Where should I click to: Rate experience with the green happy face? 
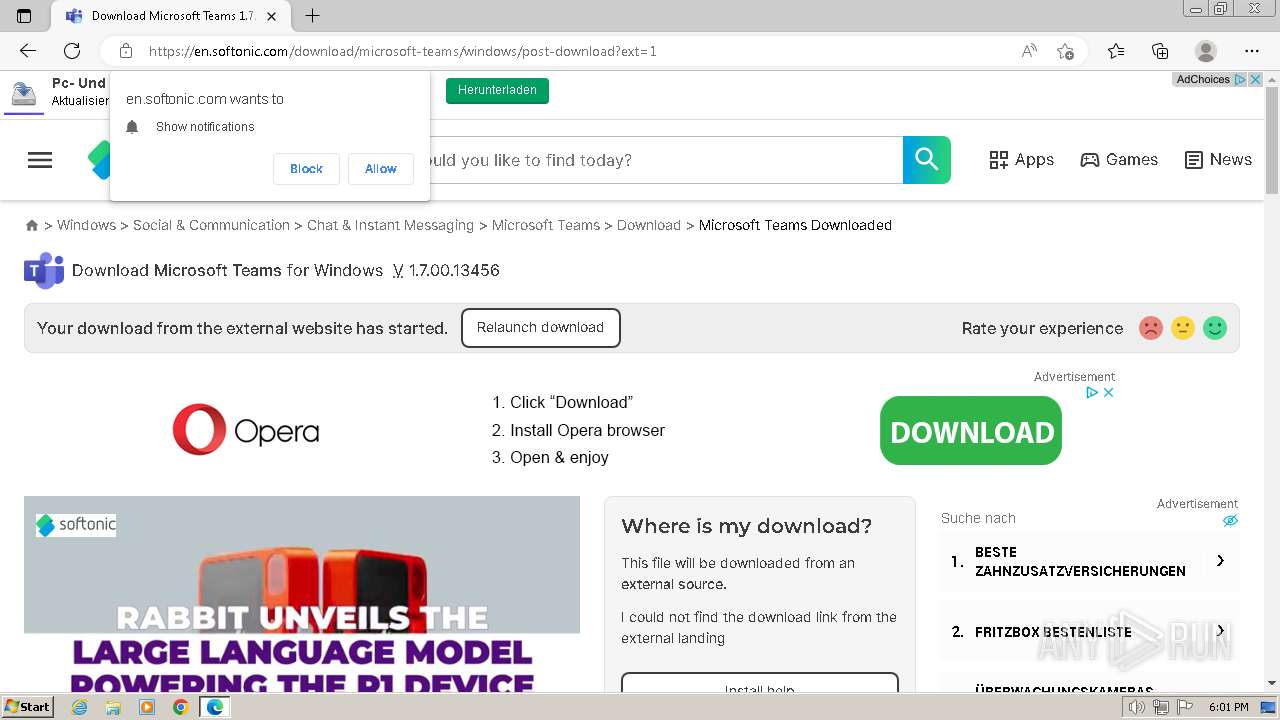pyautogui.click(x=1215, y=328)
